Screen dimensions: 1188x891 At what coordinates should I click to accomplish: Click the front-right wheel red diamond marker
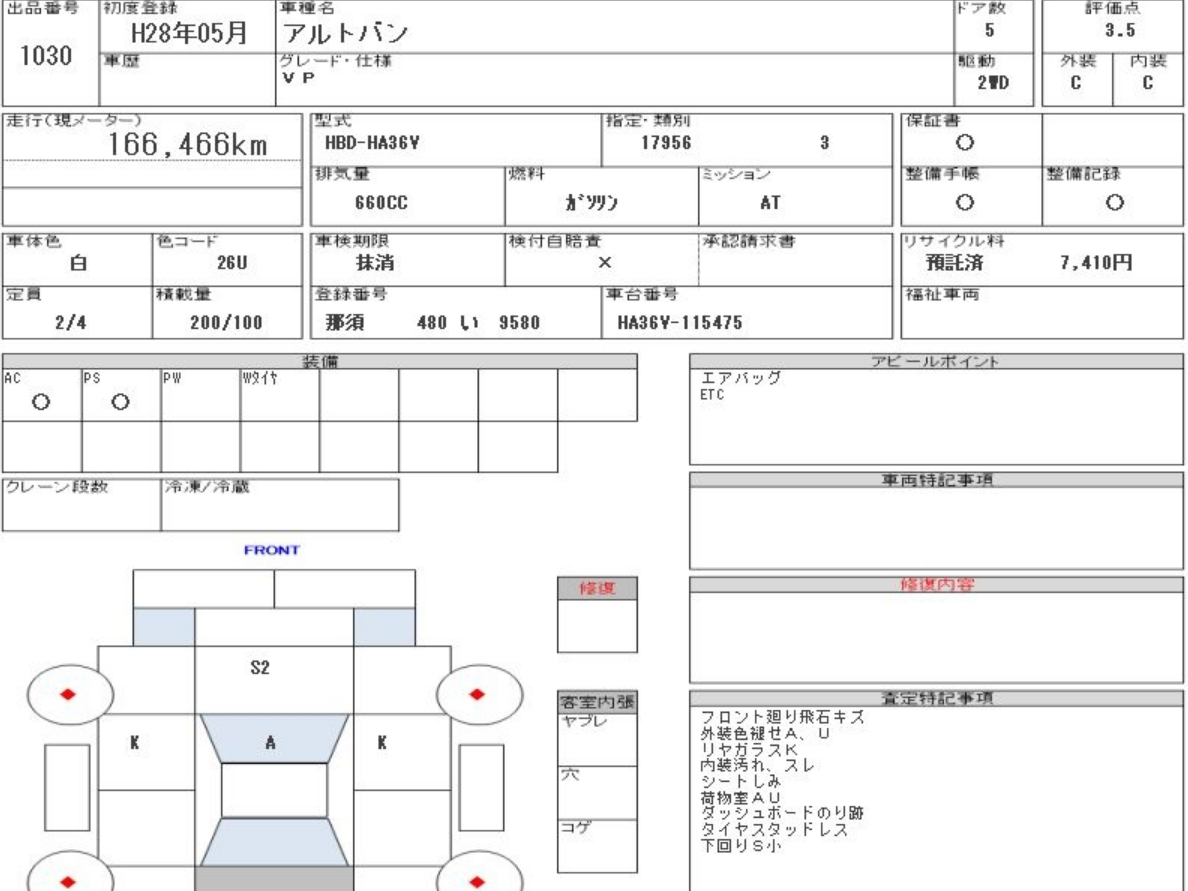tap(477, 693)
